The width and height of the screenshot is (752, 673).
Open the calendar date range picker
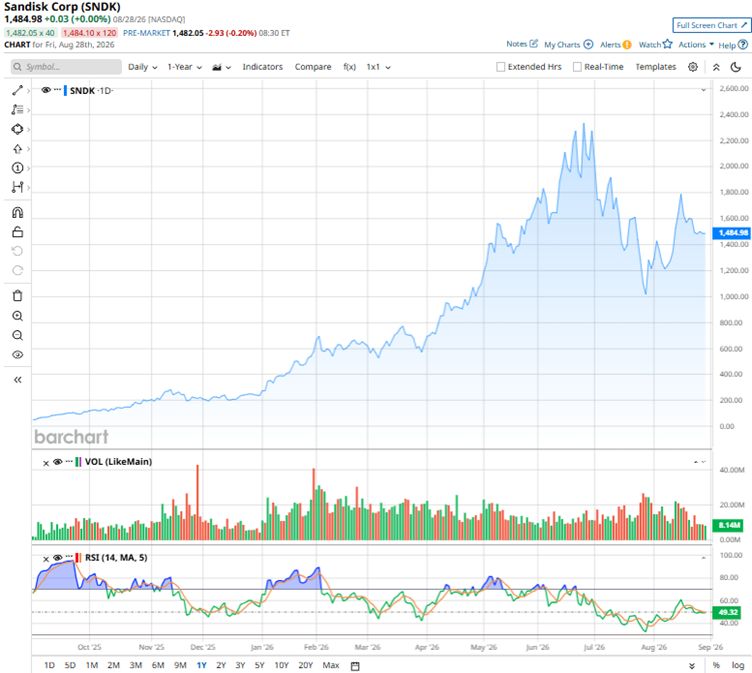pos(355,666)
